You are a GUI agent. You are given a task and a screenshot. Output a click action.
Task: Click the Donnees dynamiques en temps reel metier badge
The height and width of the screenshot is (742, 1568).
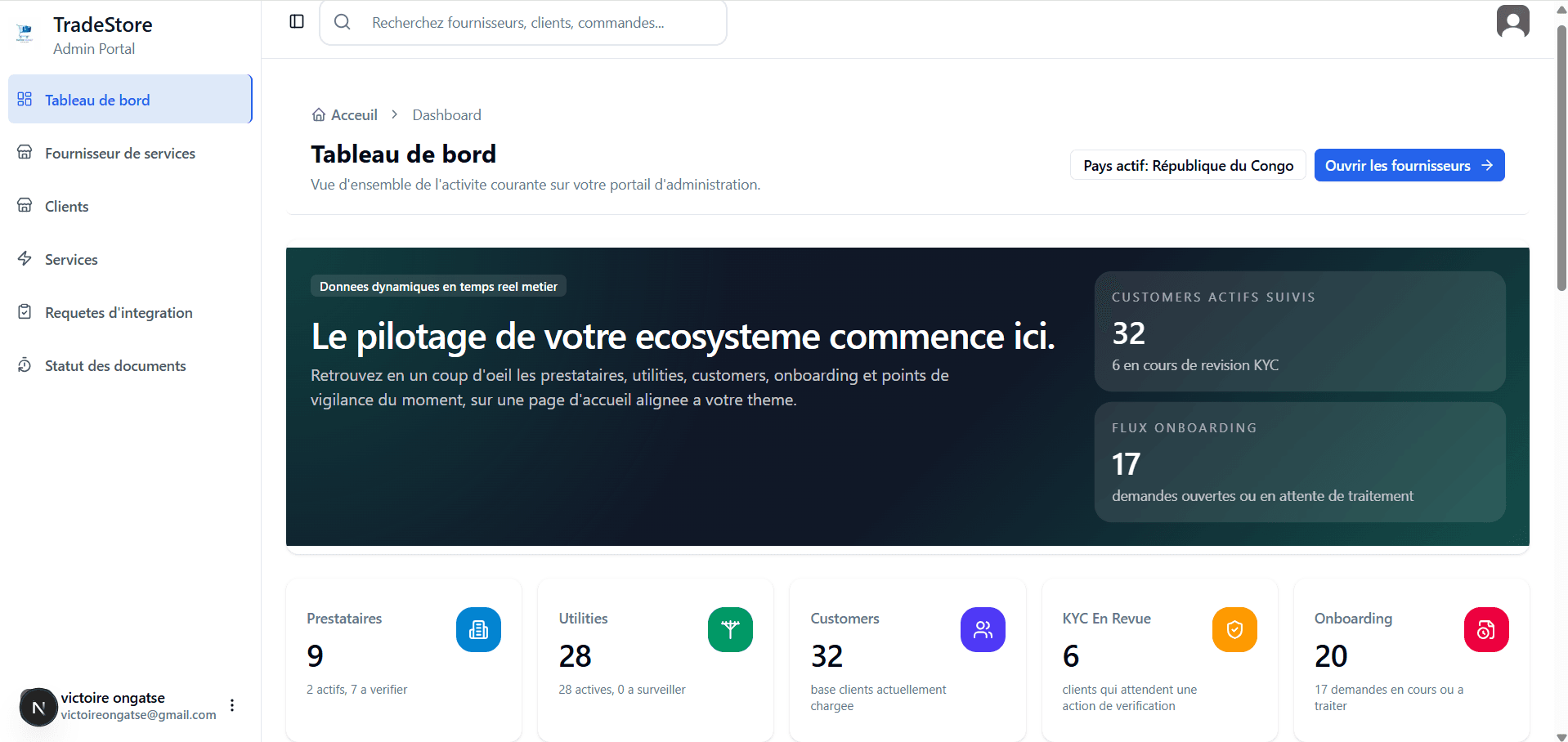pos(438,286)
